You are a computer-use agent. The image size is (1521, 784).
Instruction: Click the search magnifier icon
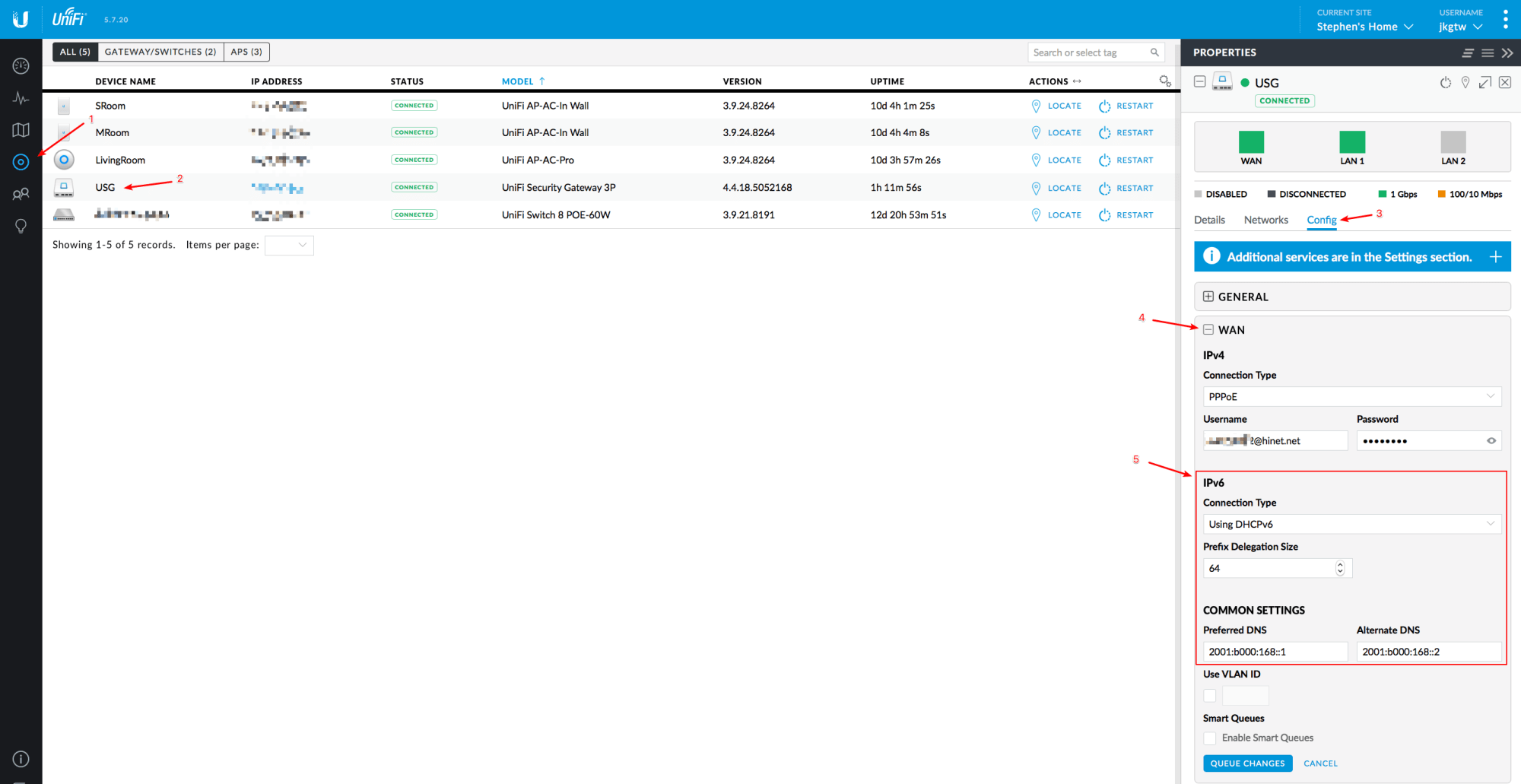pyautogui.click(x=1154, y=52)
